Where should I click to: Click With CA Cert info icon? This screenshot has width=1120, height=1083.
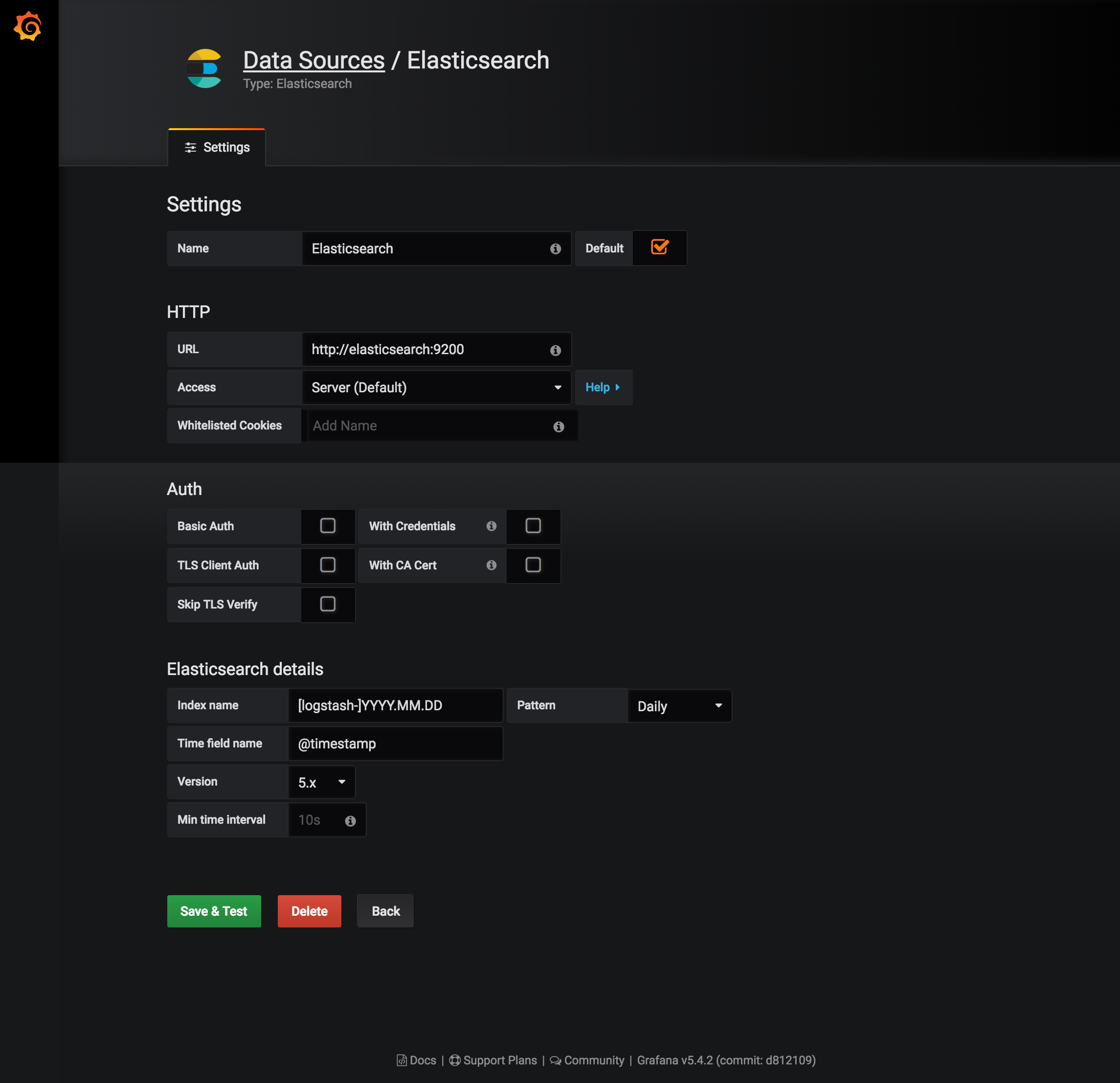click(x=491, y=565)
